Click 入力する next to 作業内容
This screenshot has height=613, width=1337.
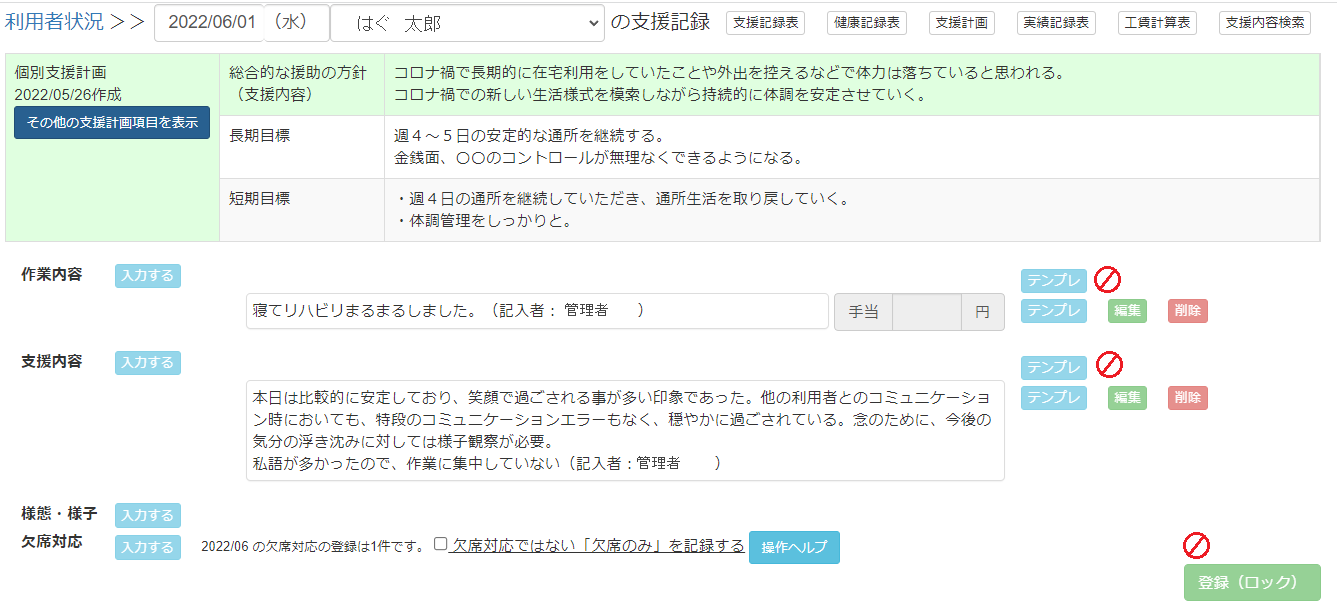point(148,276)
